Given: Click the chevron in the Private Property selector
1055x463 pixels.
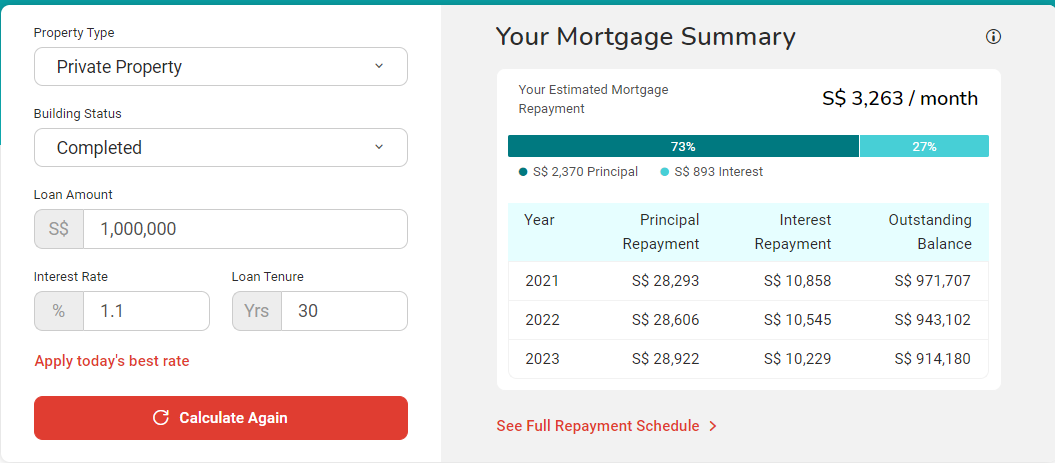Looking at the screenshot, I should coord(379,66).
